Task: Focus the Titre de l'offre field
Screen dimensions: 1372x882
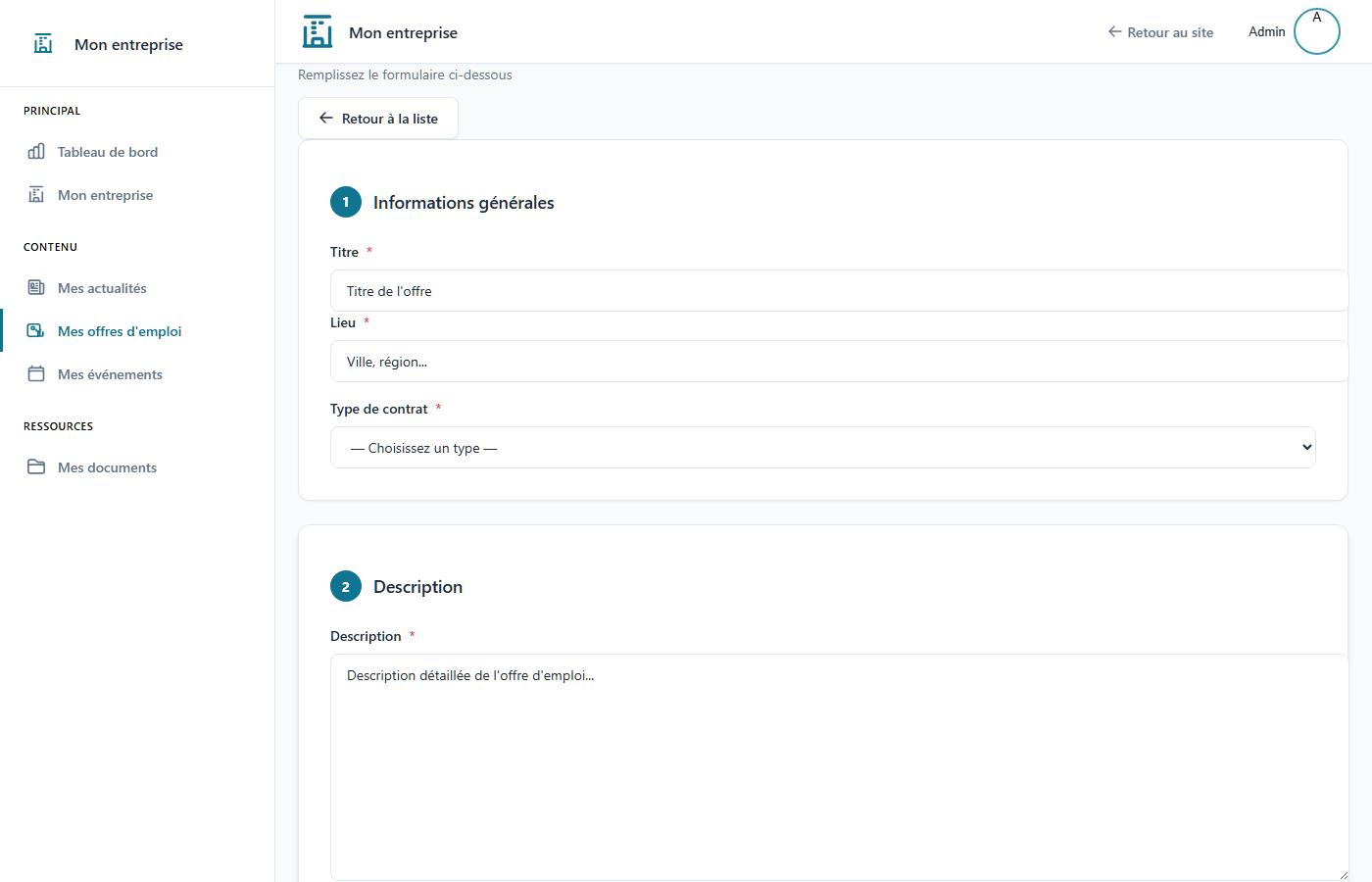Action: click(839, 291)
